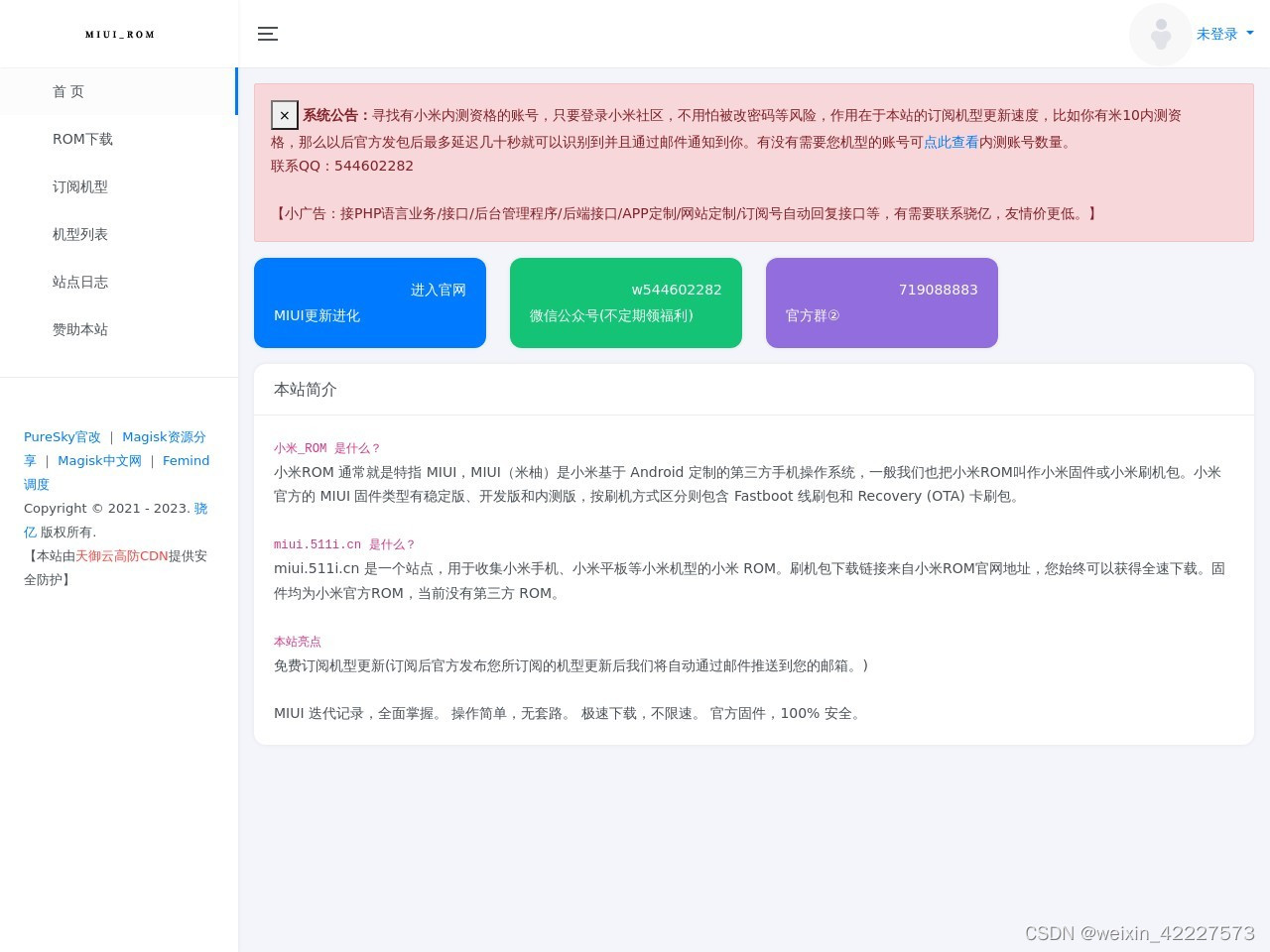The height and width of the screenshot is (952, 1270).
Task: Dismiss the system announcement with the × button
Action: pyautogui.click(x=285, y=115)
